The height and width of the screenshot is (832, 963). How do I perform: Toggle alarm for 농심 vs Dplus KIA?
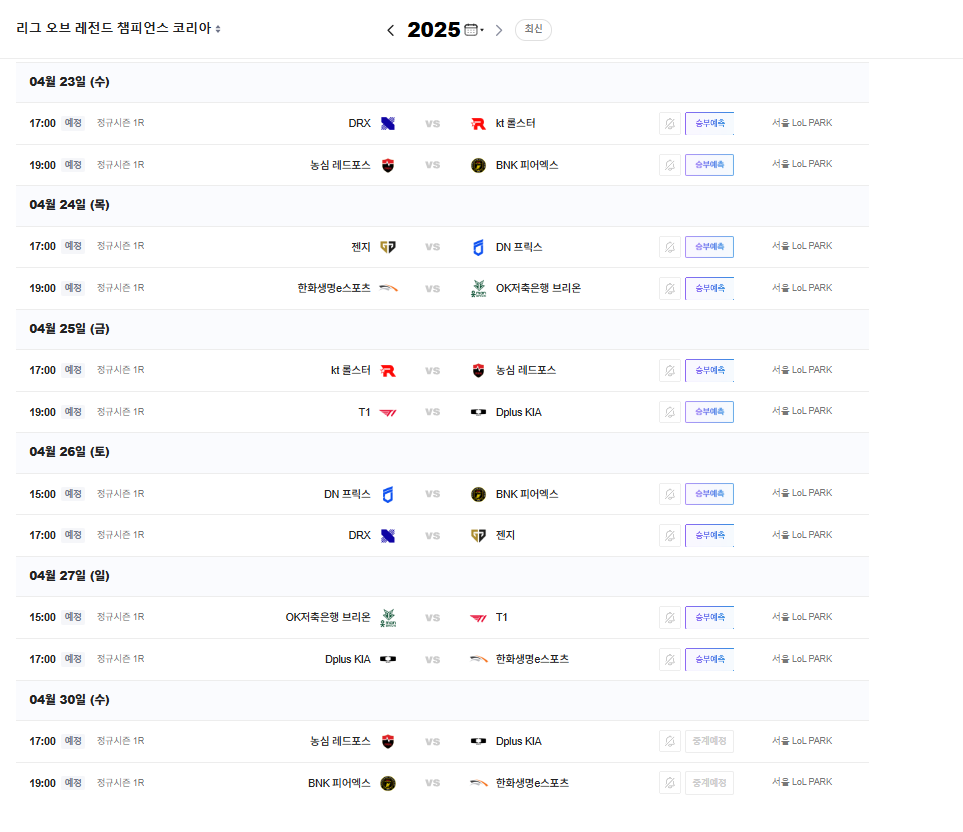[x=670, y=741]
